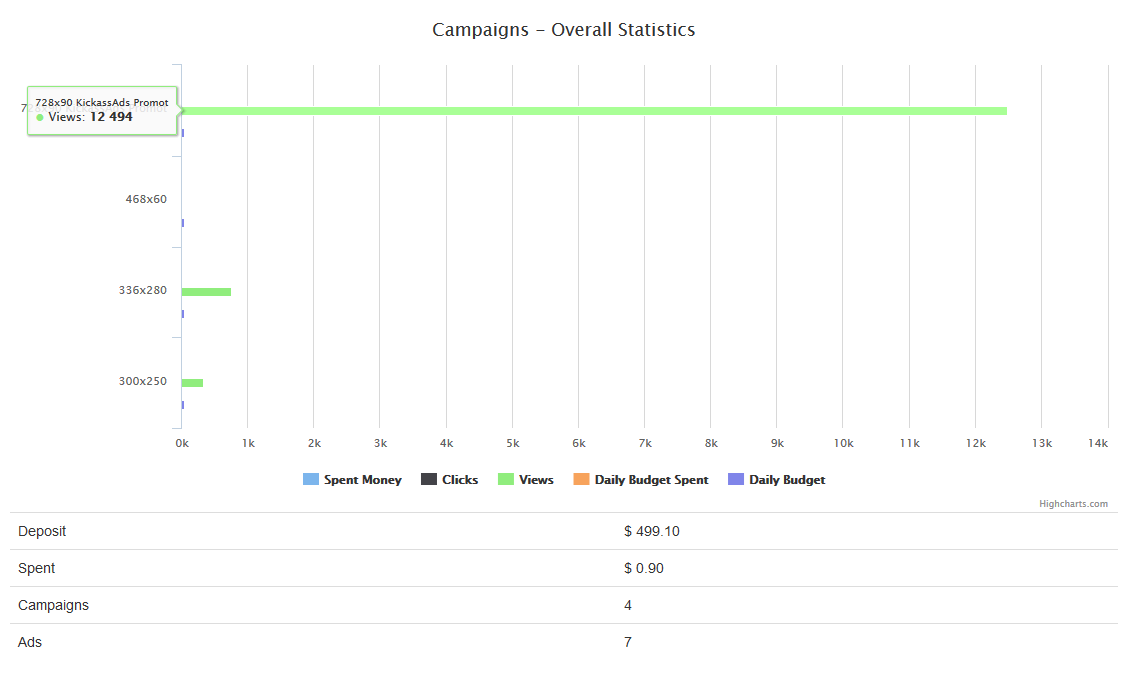Select the 300x250 campaign axis label
Image resolution: width=1129 pixels, height=680 pixels.
click(x=143, y=381)
